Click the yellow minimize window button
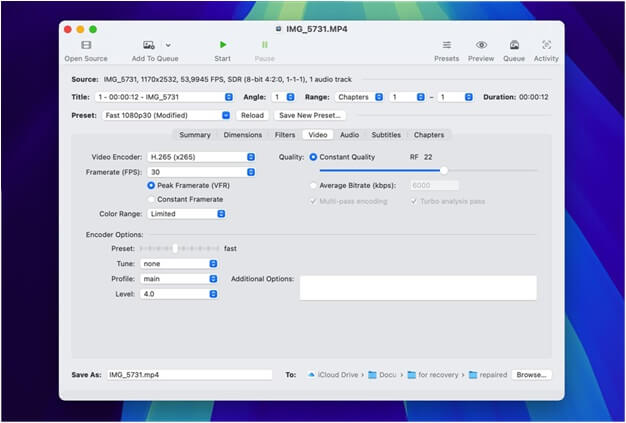Viewport: 626px width, 423px height. 80,30
